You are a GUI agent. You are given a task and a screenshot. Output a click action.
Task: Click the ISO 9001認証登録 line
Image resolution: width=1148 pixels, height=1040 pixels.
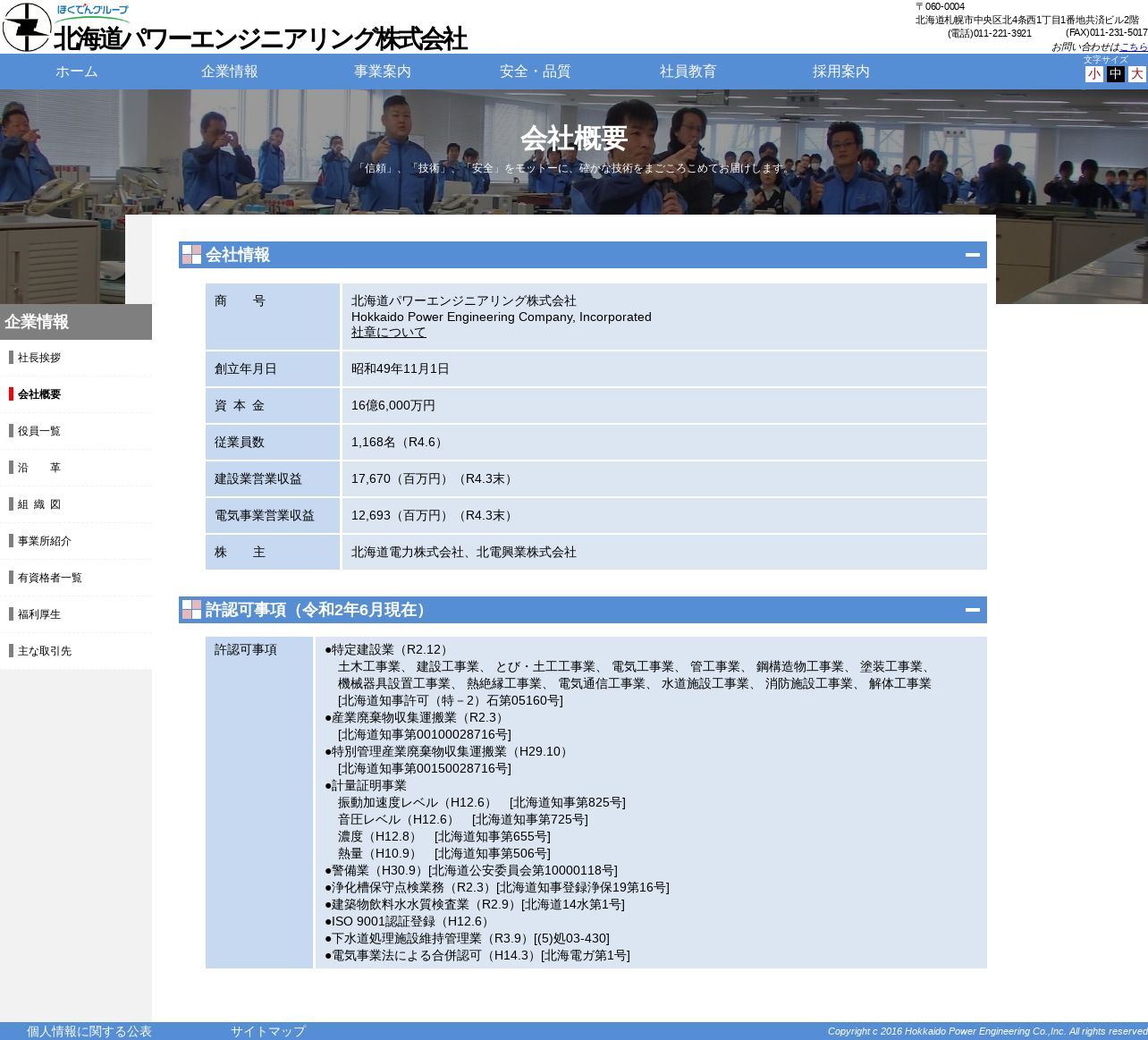coord(409,921)
